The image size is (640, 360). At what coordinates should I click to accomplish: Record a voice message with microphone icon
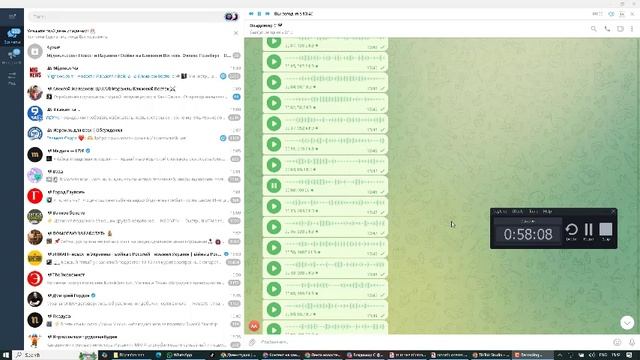click(632, 342)
